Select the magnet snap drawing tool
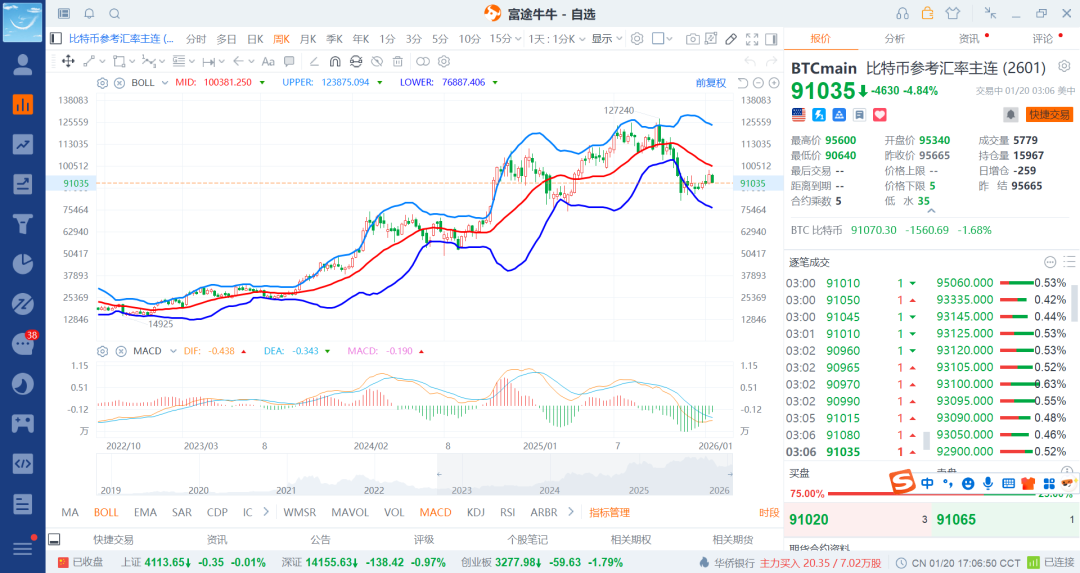 click(x=334, y=61)
